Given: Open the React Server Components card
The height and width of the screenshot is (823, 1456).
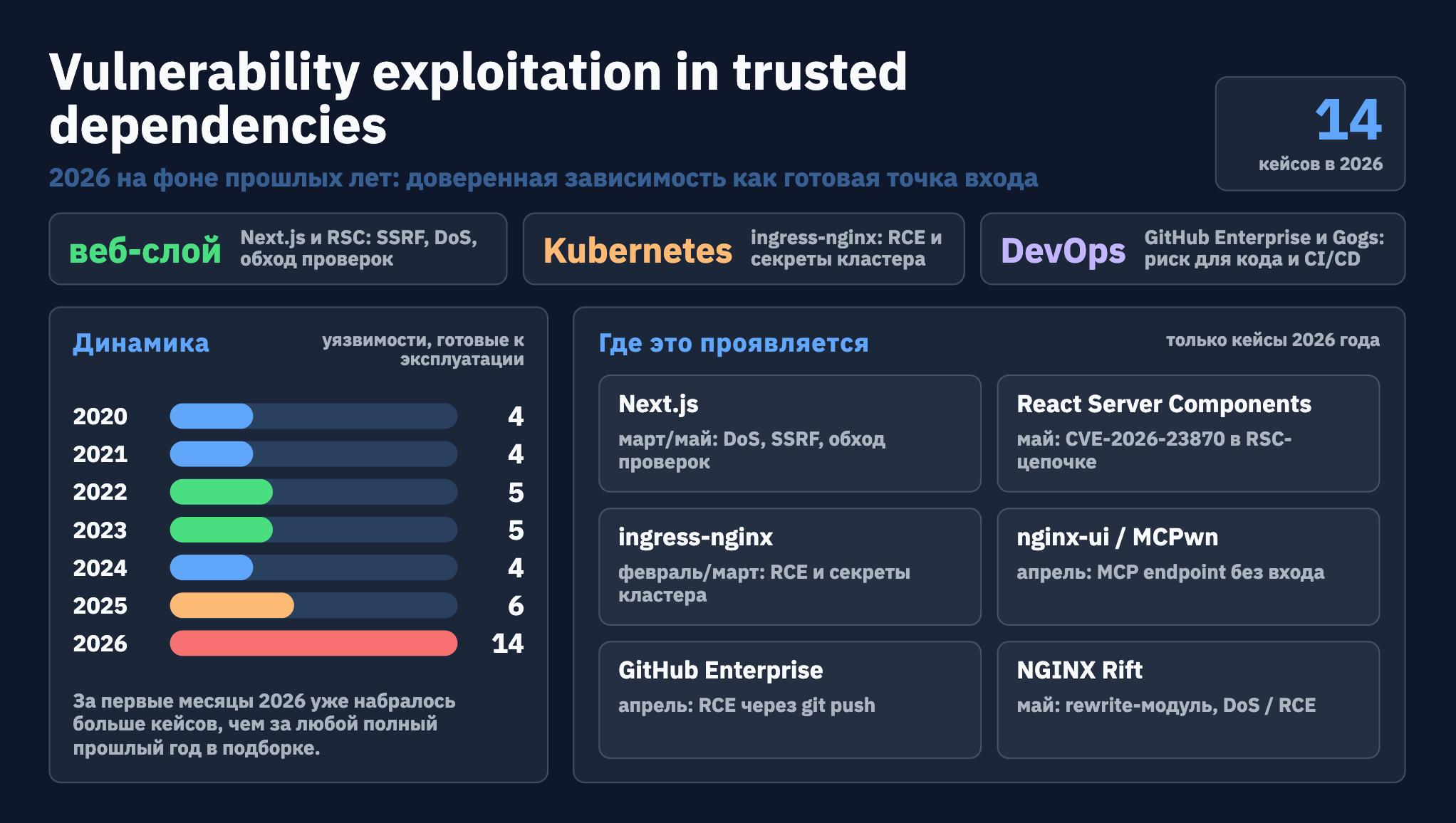Looking at the screenshot, I should 1188,434.
